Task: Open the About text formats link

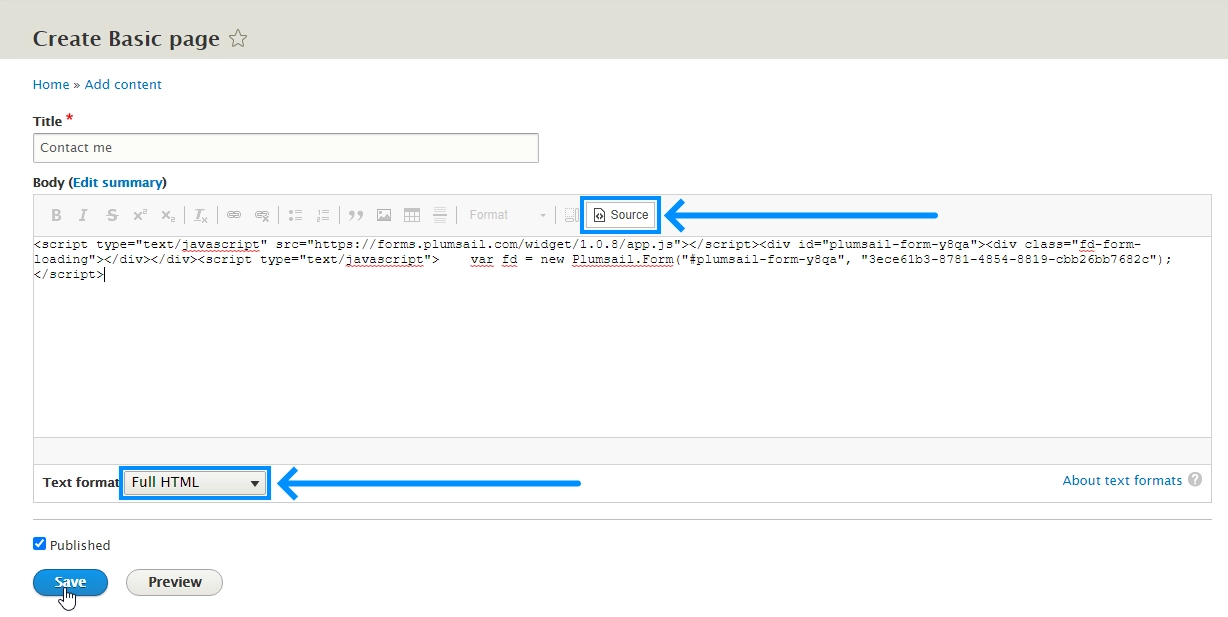Action: tap(1122, 481)
